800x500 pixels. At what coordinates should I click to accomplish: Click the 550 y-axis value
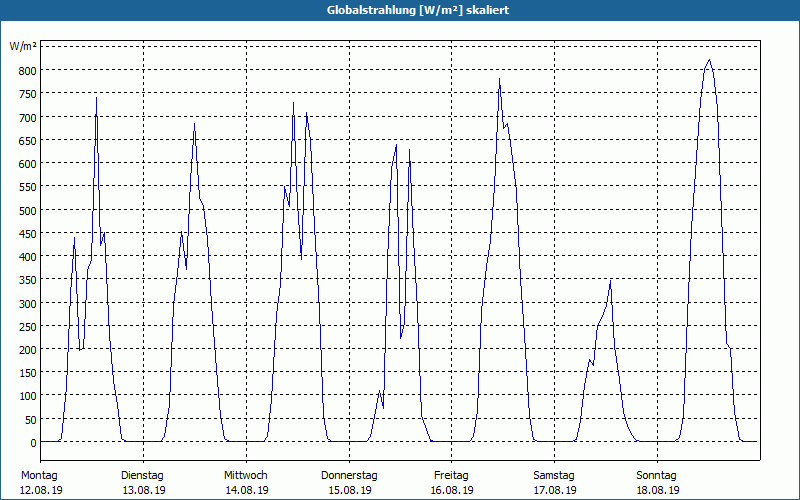point(28,187)
